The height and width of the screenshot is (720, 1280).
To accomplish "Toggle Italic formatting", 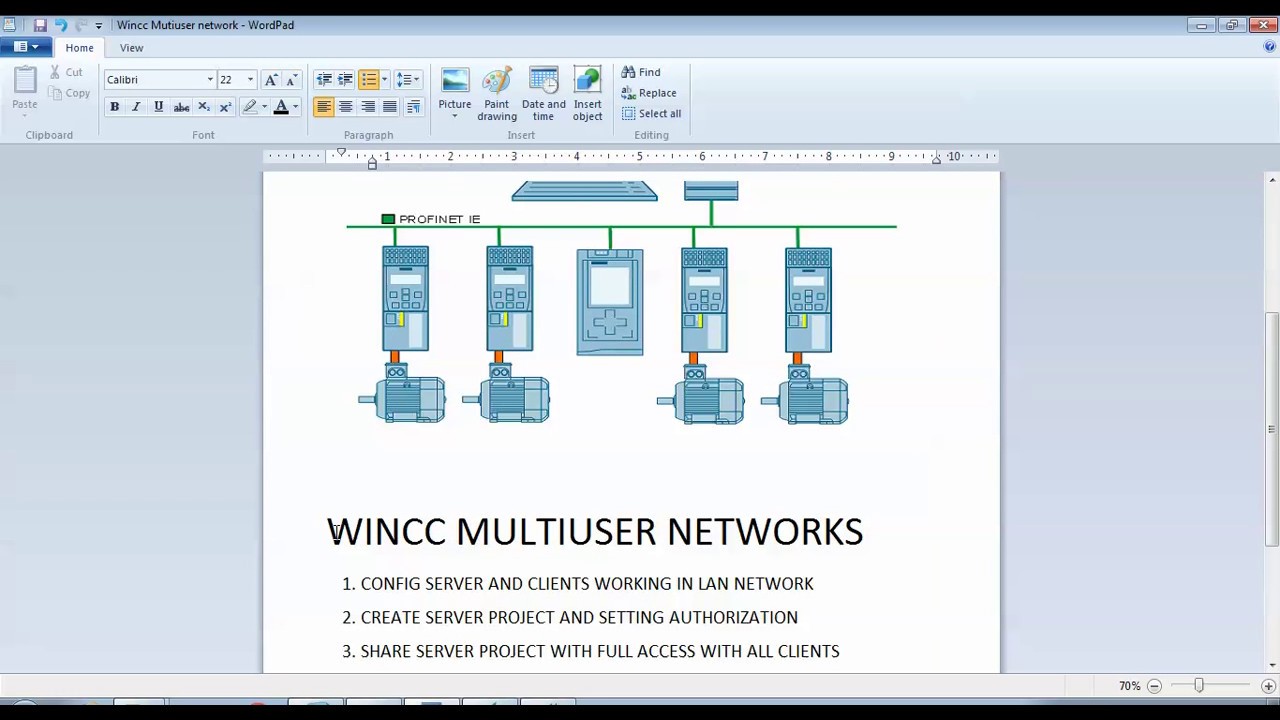I will 136,107.
